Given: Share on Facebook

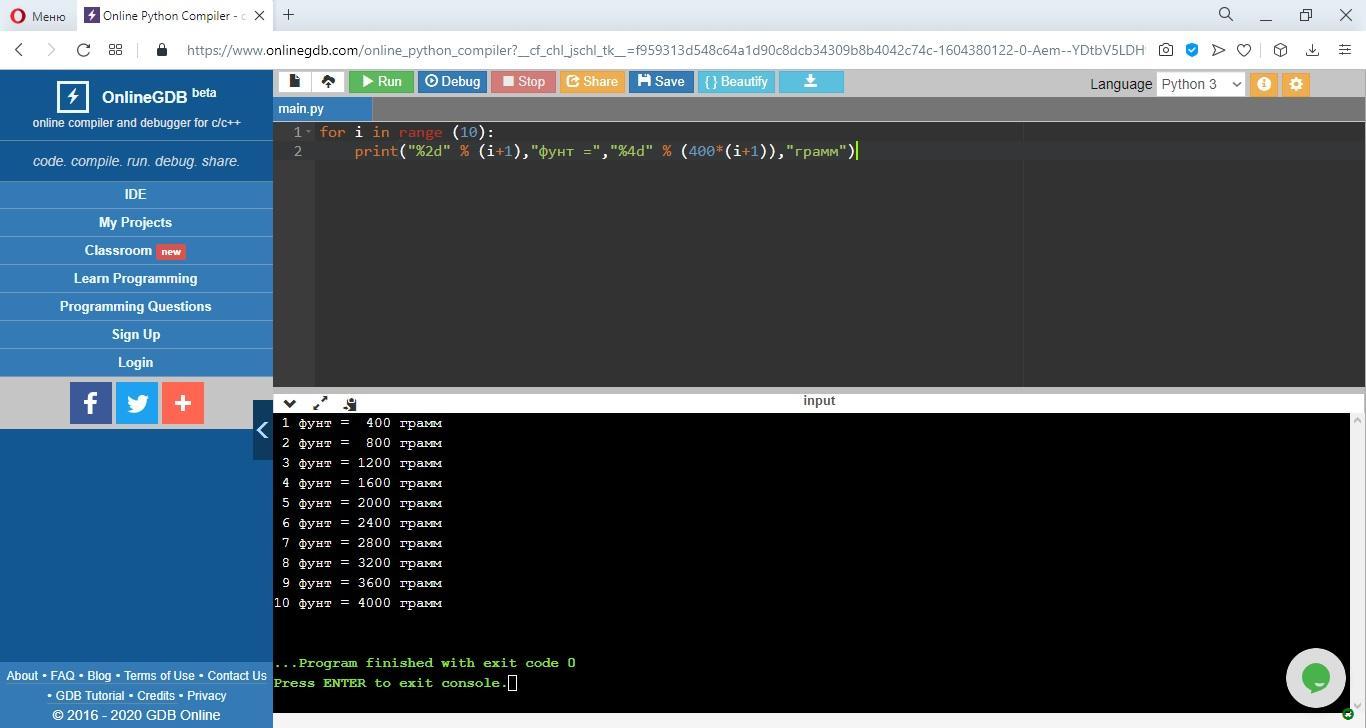Looking at the screenshot, I should click(x=91, y=403).
